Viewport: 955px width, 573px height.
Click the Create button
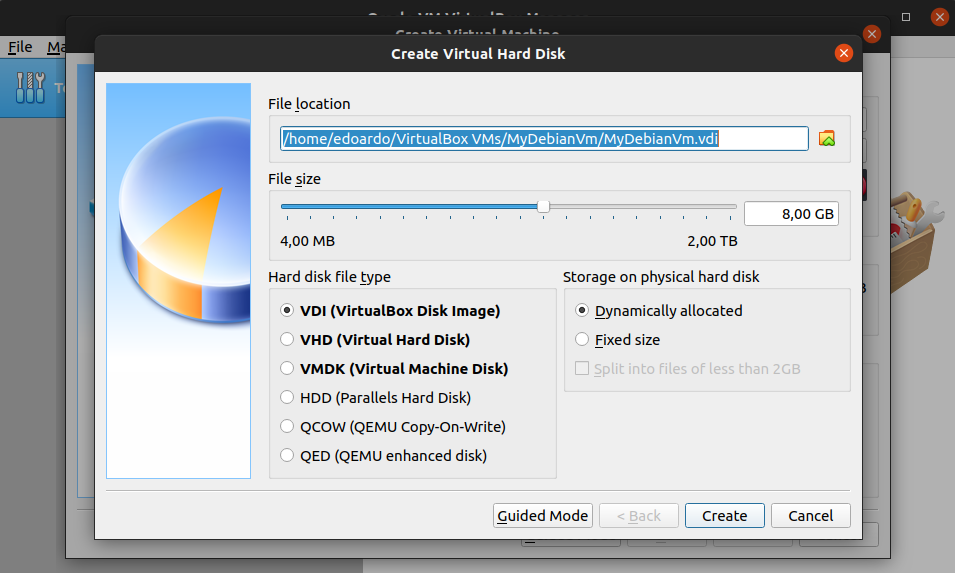[x=725, y=516]
